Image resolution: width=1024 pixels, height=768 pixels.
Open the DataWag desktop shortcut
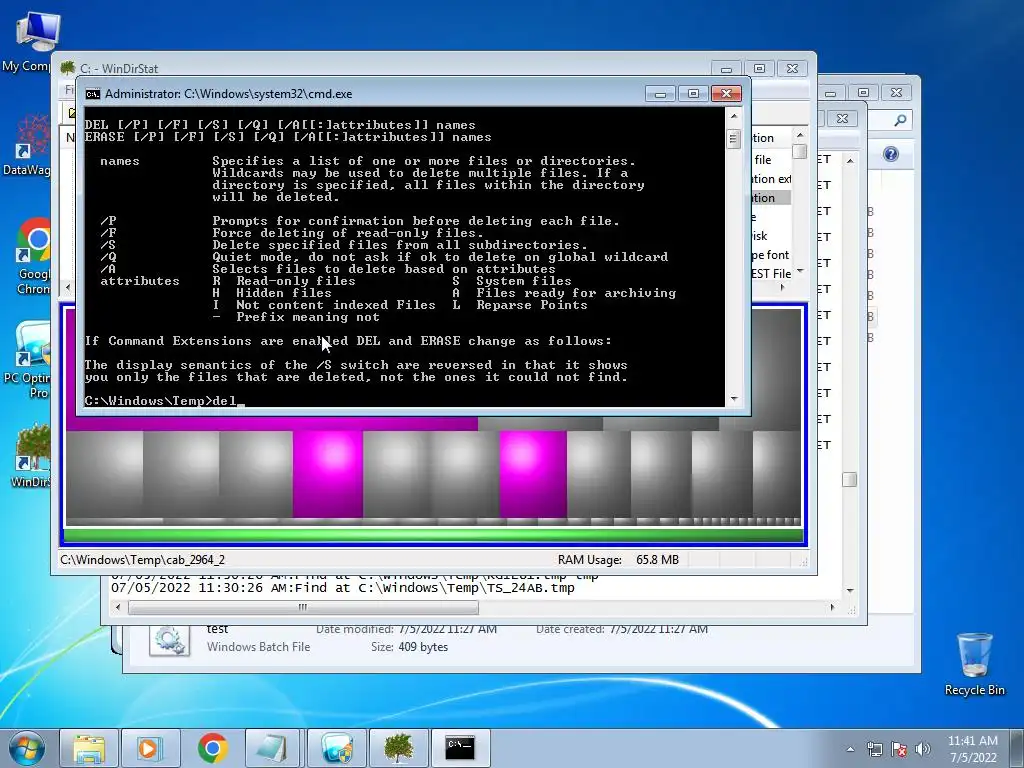point(27,145)
